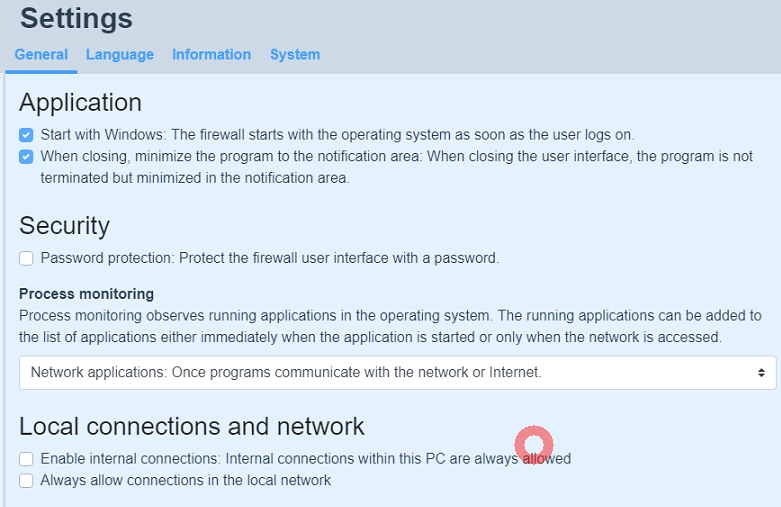Uncheck the Start with Windows checkbox
781x507 pixels.
(26, 135)
